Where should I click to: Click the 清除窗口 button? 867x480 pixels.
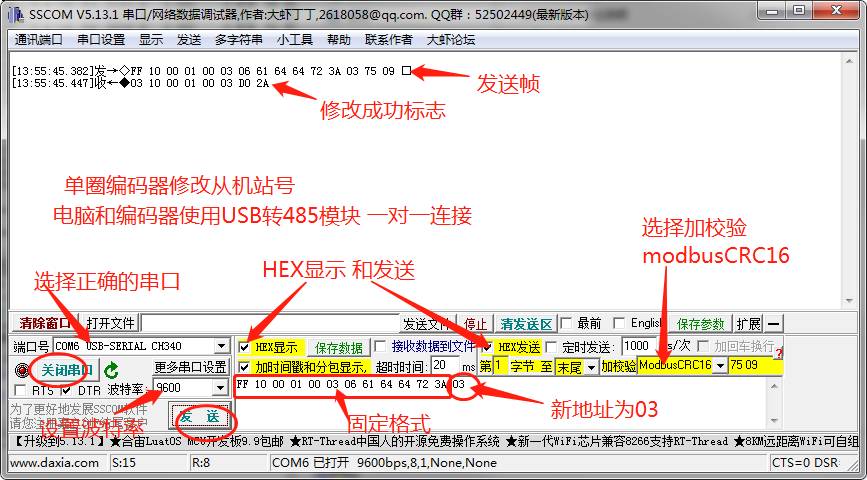click(46, 323)
